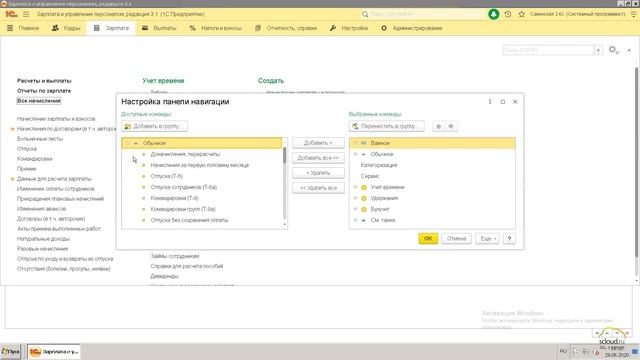Open Больничные листы link

pos(40,139)
